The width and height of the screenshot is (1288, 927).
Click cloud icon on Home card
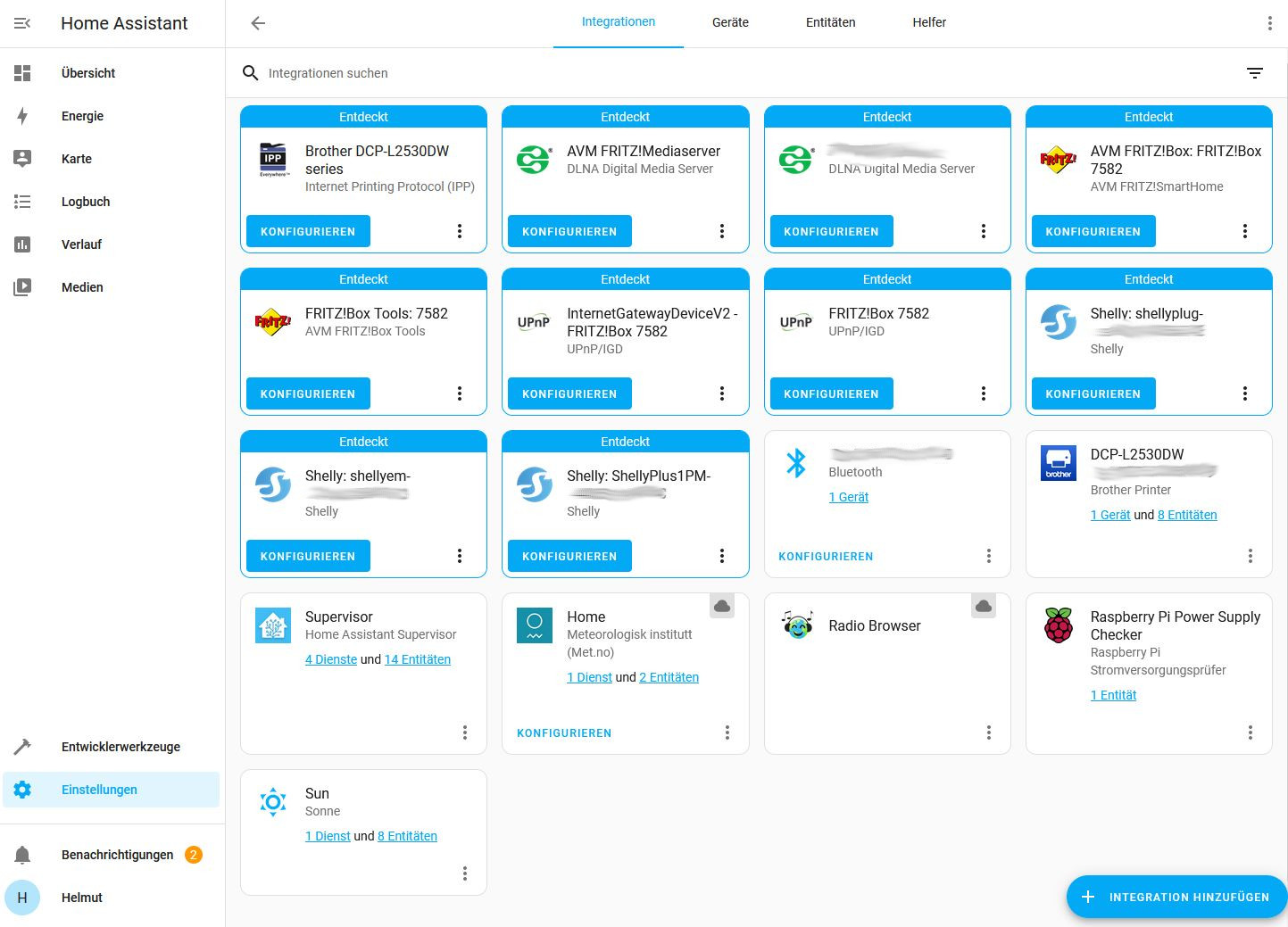tap(722, 606)
